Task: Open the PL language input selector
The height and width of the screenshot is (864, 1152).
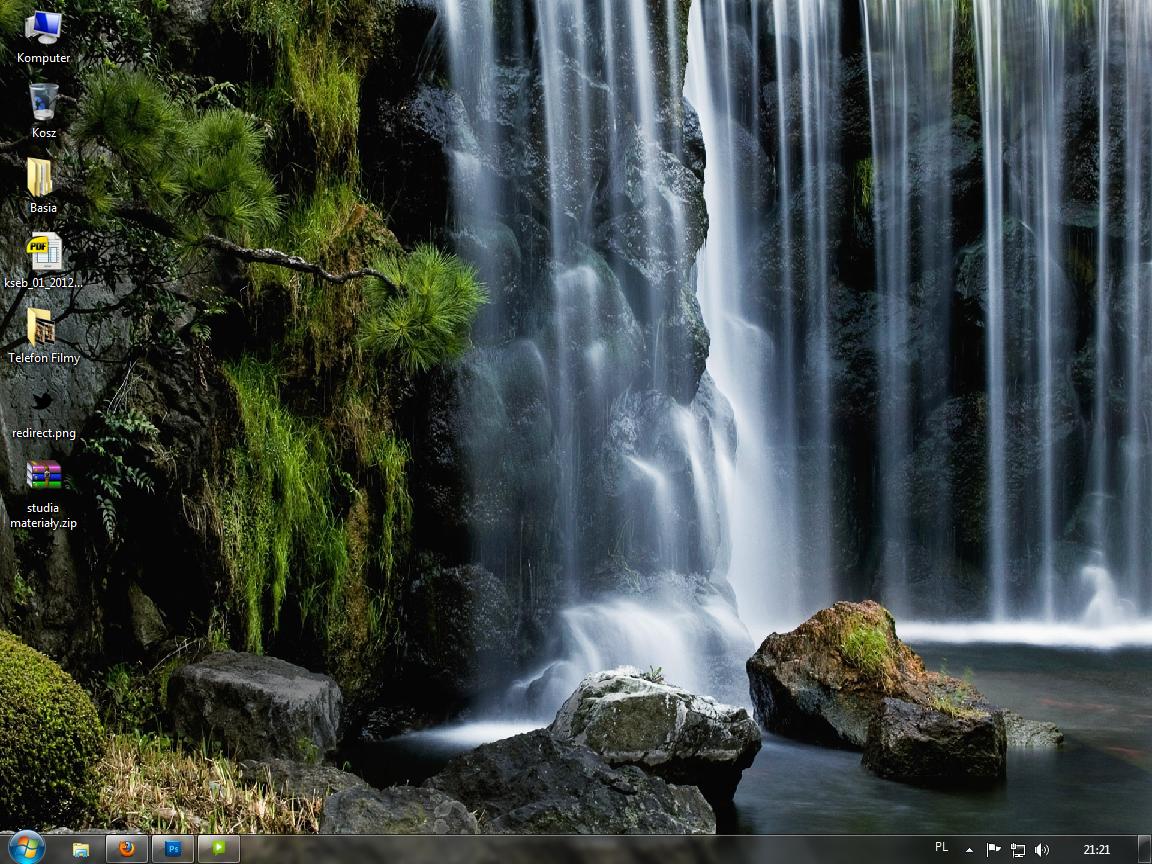Action: 941,848
